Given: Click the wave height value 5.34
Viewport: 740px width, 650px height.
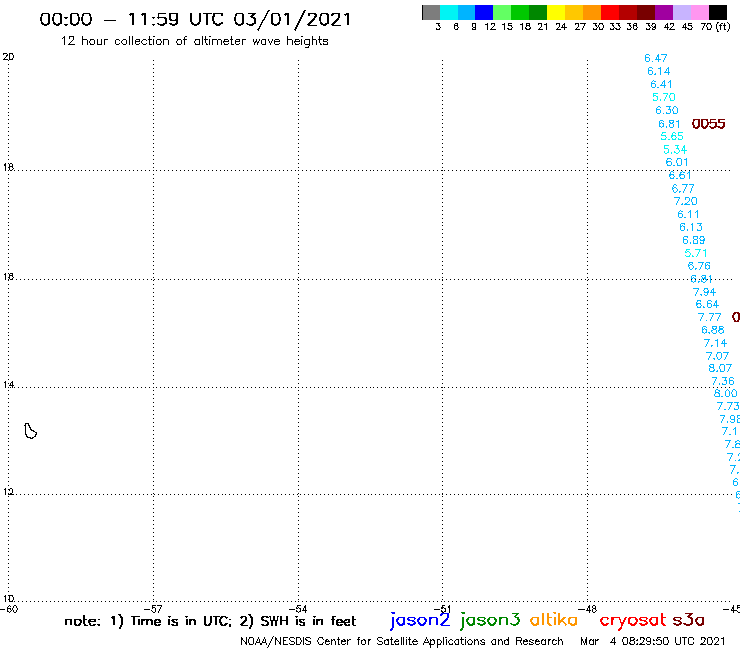Looking at the screenshot, I should 675,150.
